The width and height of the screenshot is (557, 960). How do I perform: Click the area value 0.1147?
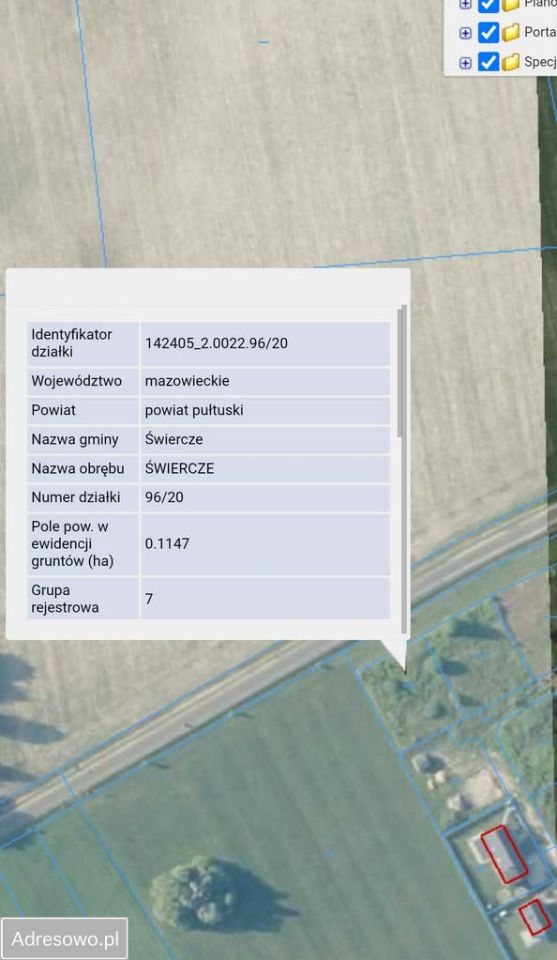(167, 544)
